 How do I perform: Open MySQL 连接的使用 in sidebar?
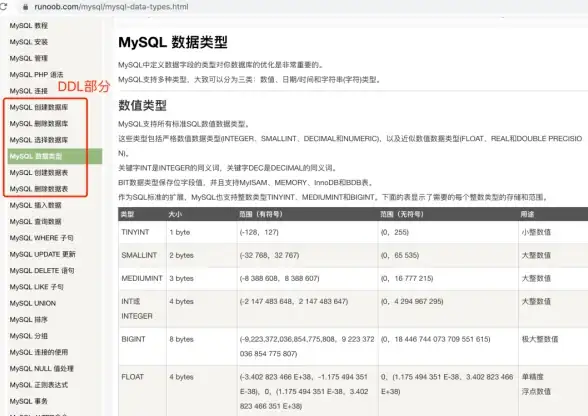pos(39,352)
